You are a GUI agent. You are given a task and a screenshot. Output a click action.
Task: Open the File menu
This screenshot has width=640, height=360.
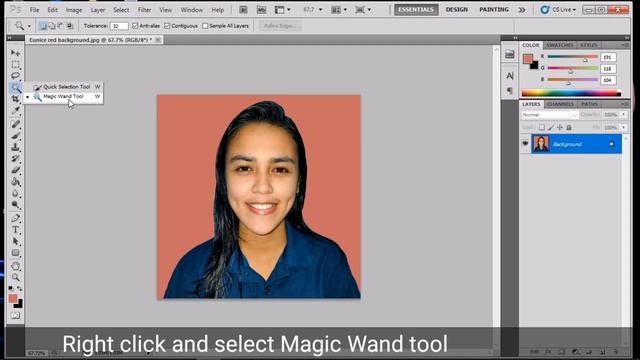35,10
